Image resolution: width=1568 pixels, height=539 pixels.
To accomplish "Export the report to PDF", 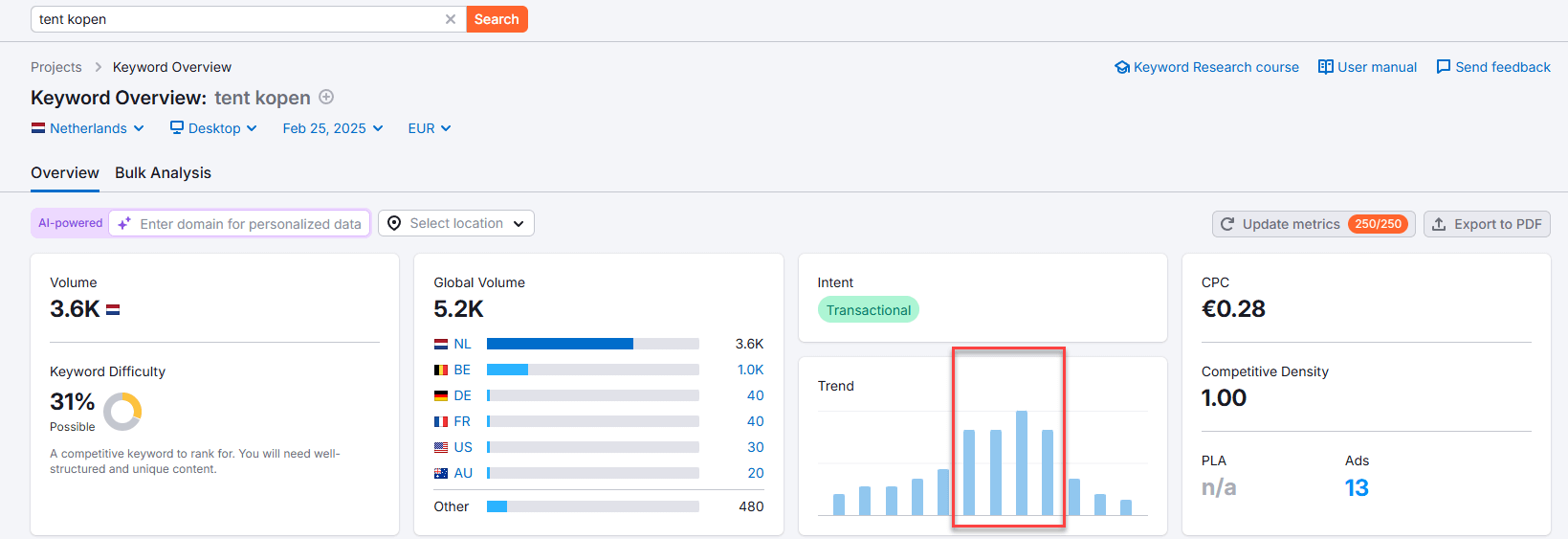I will (x=1487, y=224).
